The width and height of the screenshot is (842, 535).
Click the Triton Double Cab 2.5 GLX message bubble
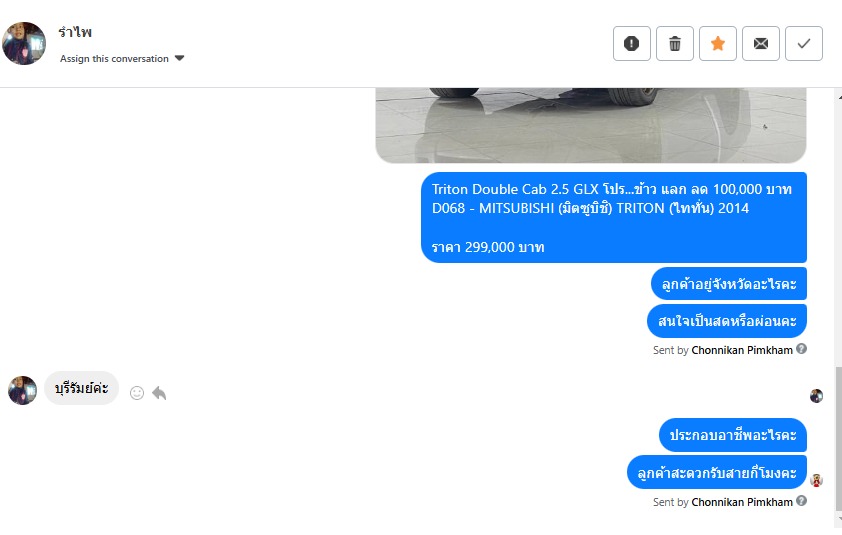[614, 218]
